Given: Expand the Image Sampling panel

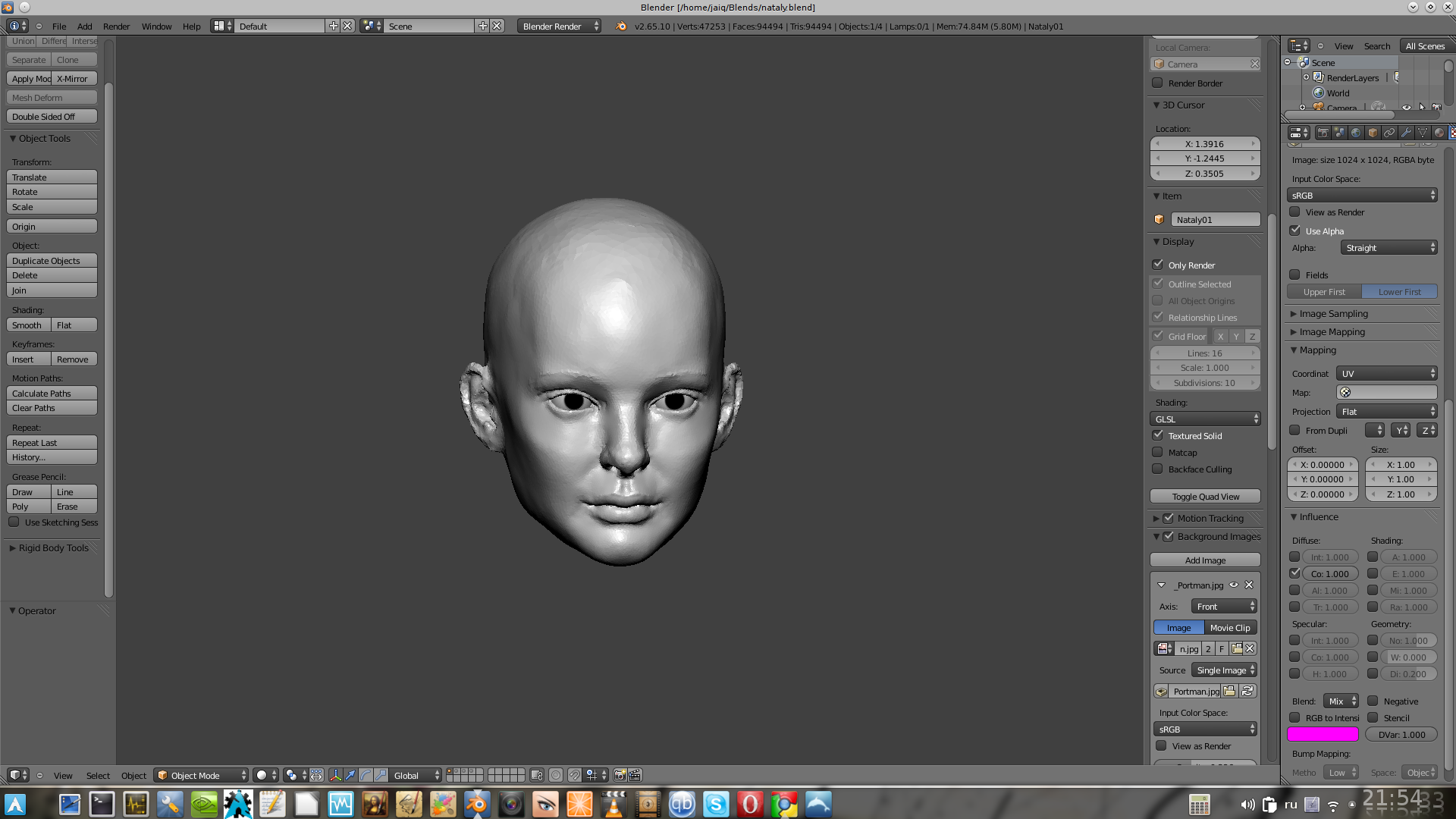Looking at the screenshot, I should pos(1333,314).
